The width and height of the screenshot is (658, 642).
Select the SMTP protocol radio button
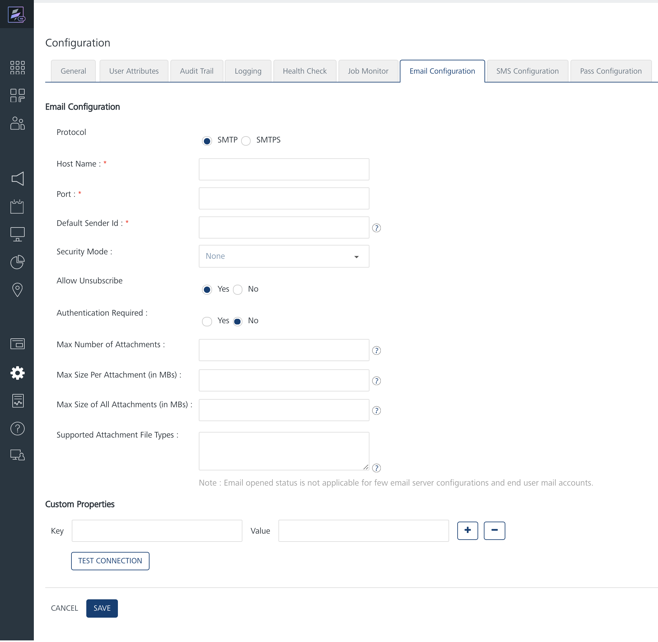pyautogui.click(x=206, y=141)
